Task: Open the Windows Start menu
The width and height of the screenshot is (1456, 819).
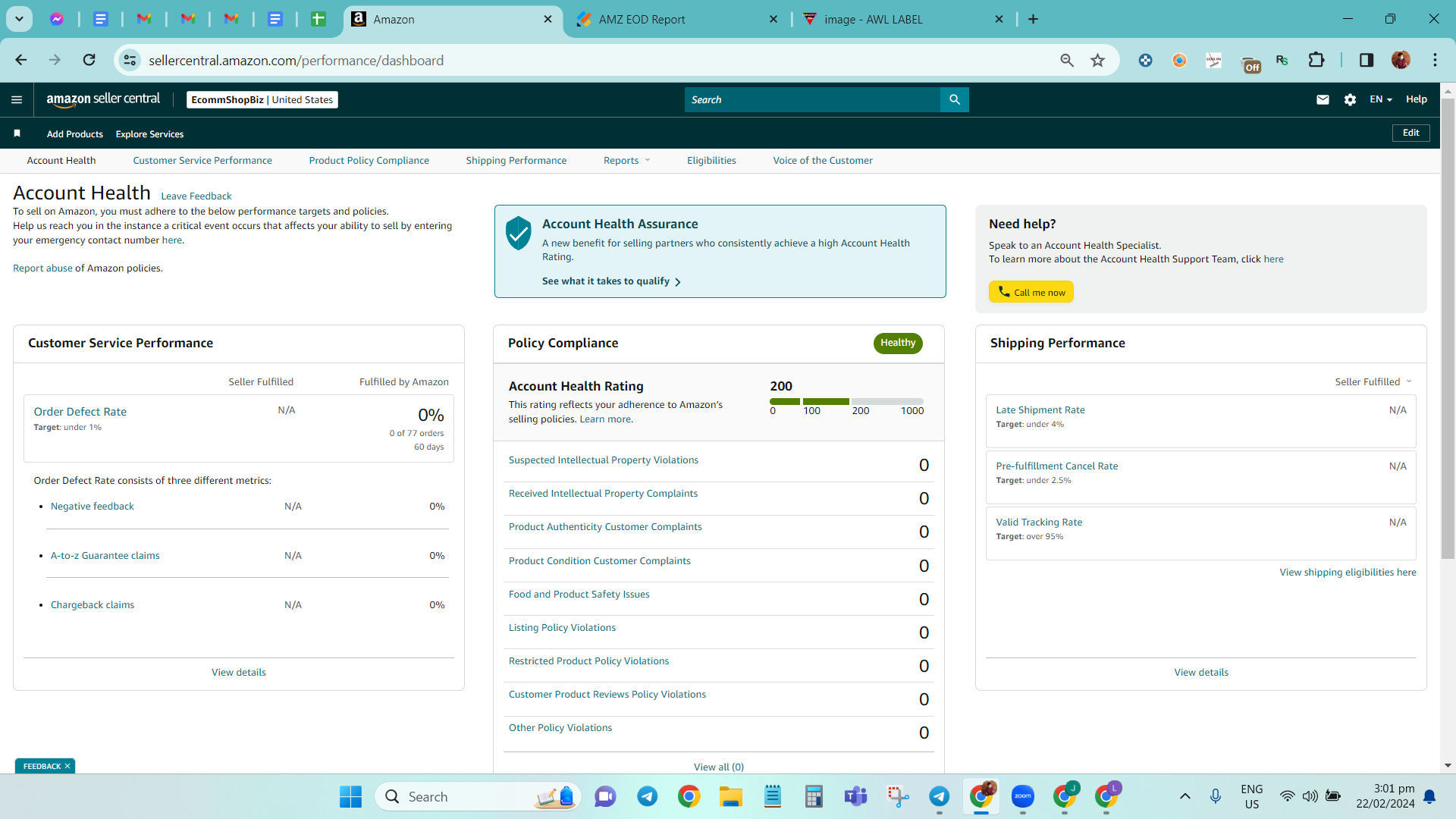Action: [x=350, y=796]
